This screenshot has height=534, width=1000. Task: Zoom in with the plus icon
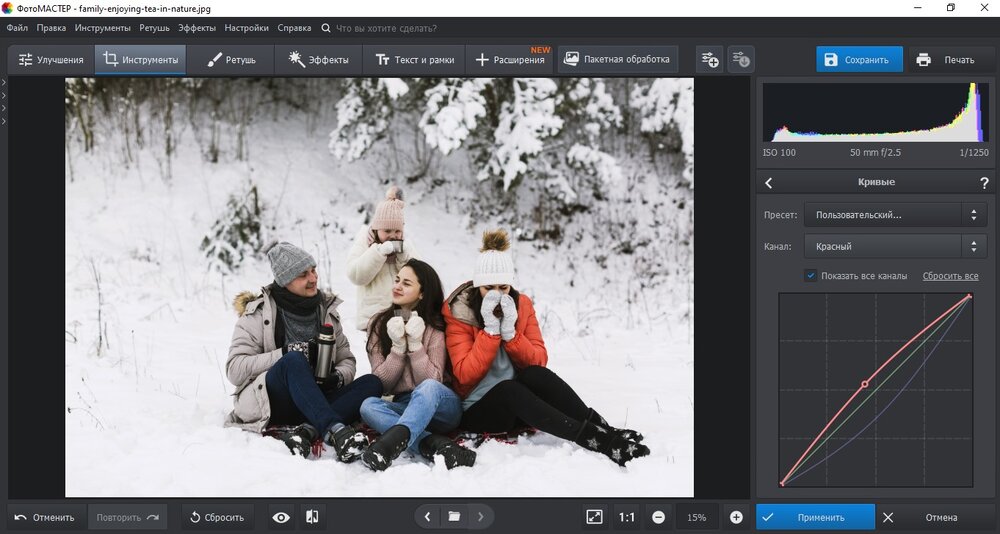click(x=736, y=517)
